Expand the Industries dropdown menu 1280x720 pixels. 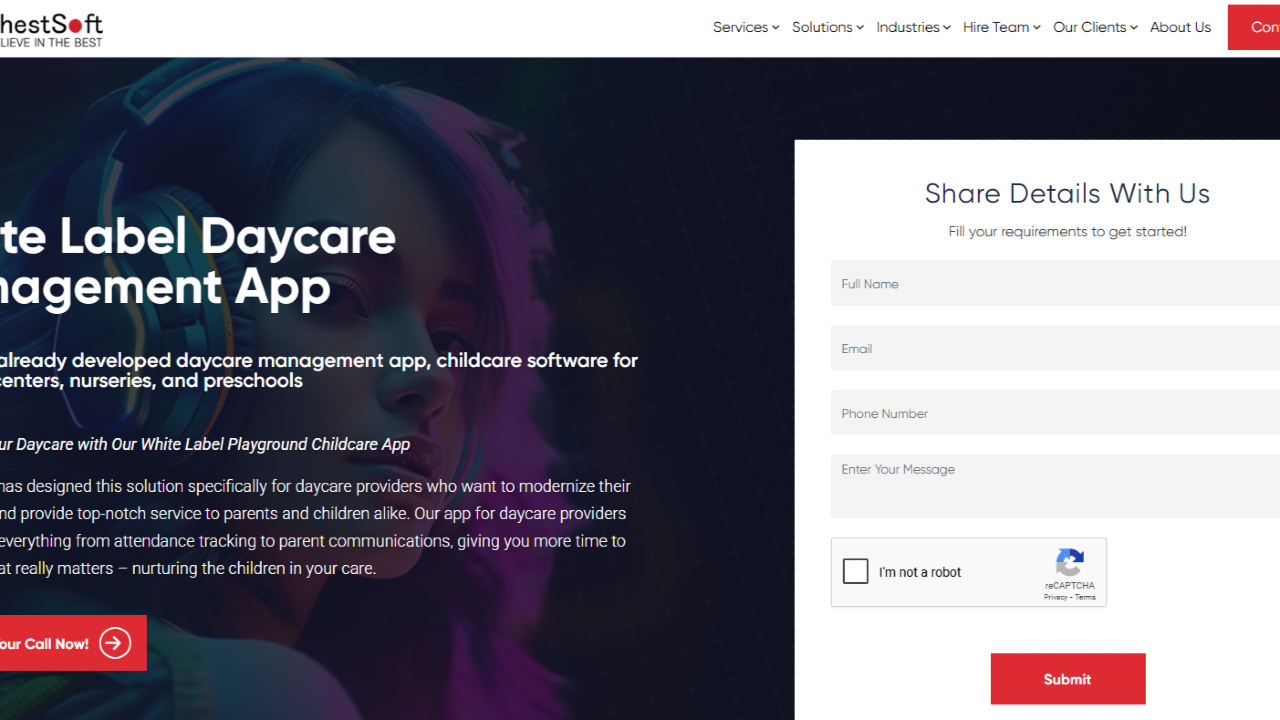click(914, 27)
